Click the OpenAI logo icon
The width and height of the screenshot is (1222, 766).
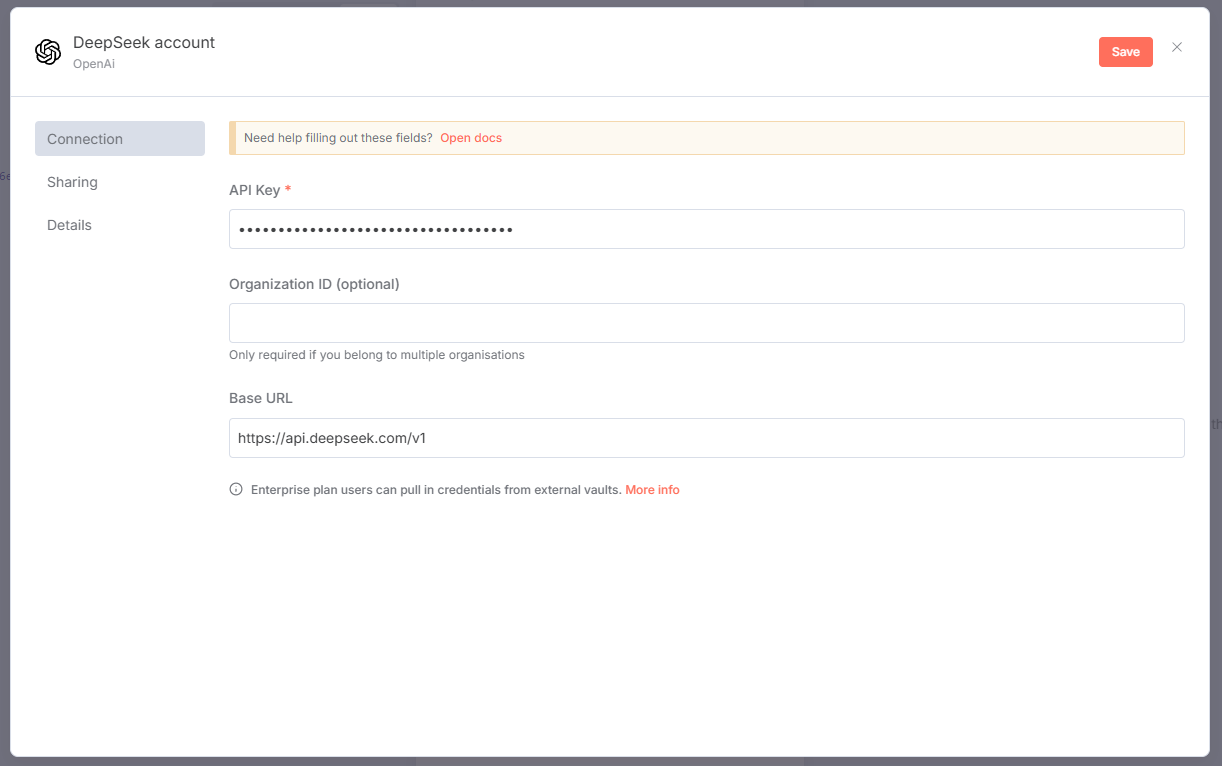[x=48, y=52]
